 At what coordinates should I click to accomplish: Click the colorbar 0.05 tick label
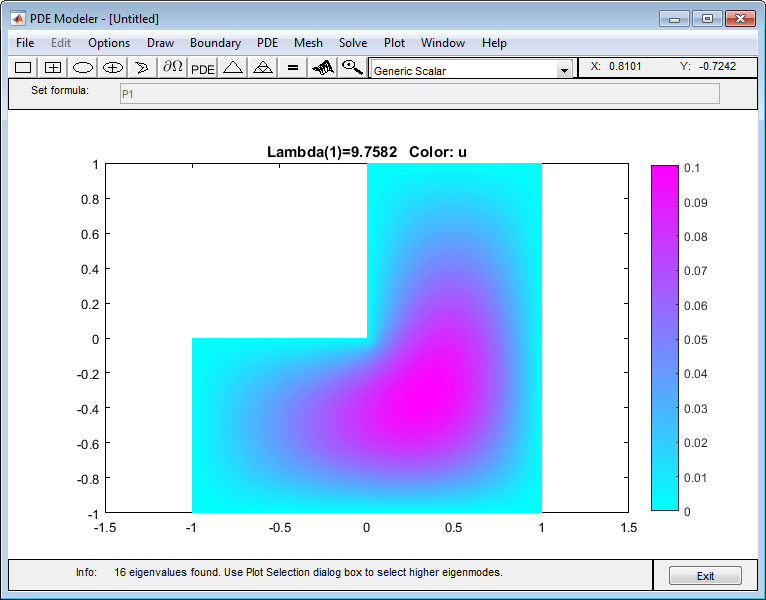tap(696, 340)
